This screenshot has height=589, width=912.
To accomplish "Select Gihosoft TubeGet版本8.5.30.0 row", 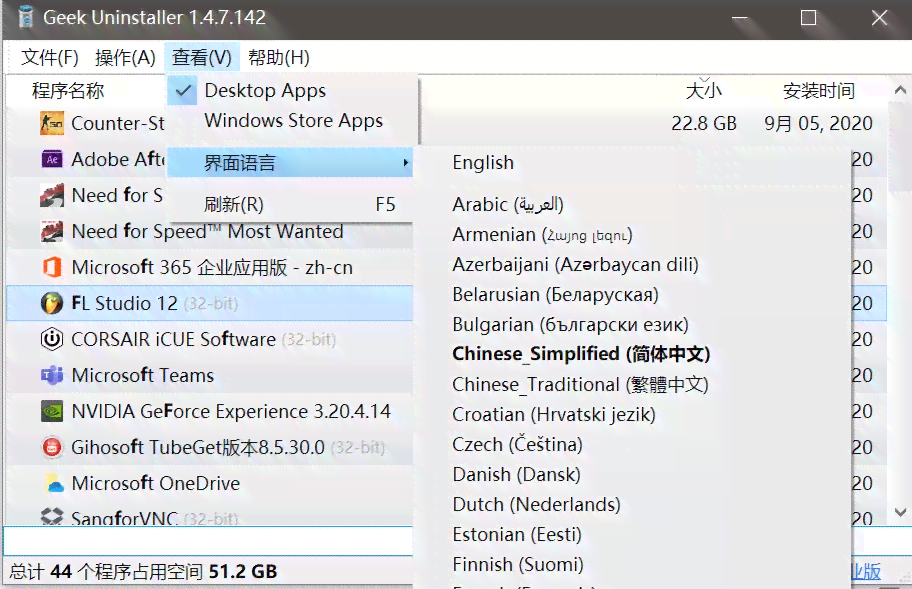I will pyautogui.click(x=209, y=447).
